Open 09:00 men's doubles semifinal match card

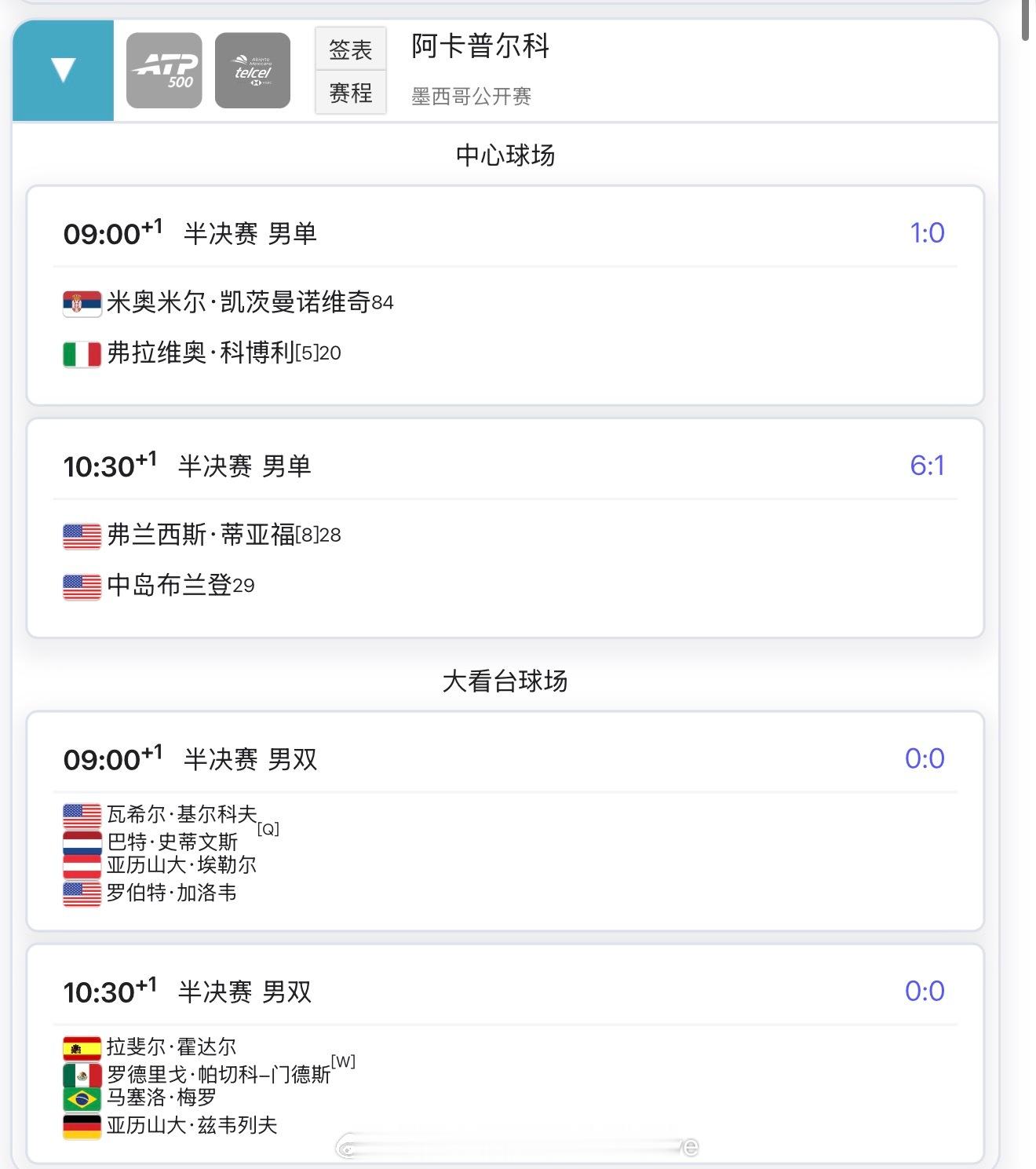[x=505, y=760]
